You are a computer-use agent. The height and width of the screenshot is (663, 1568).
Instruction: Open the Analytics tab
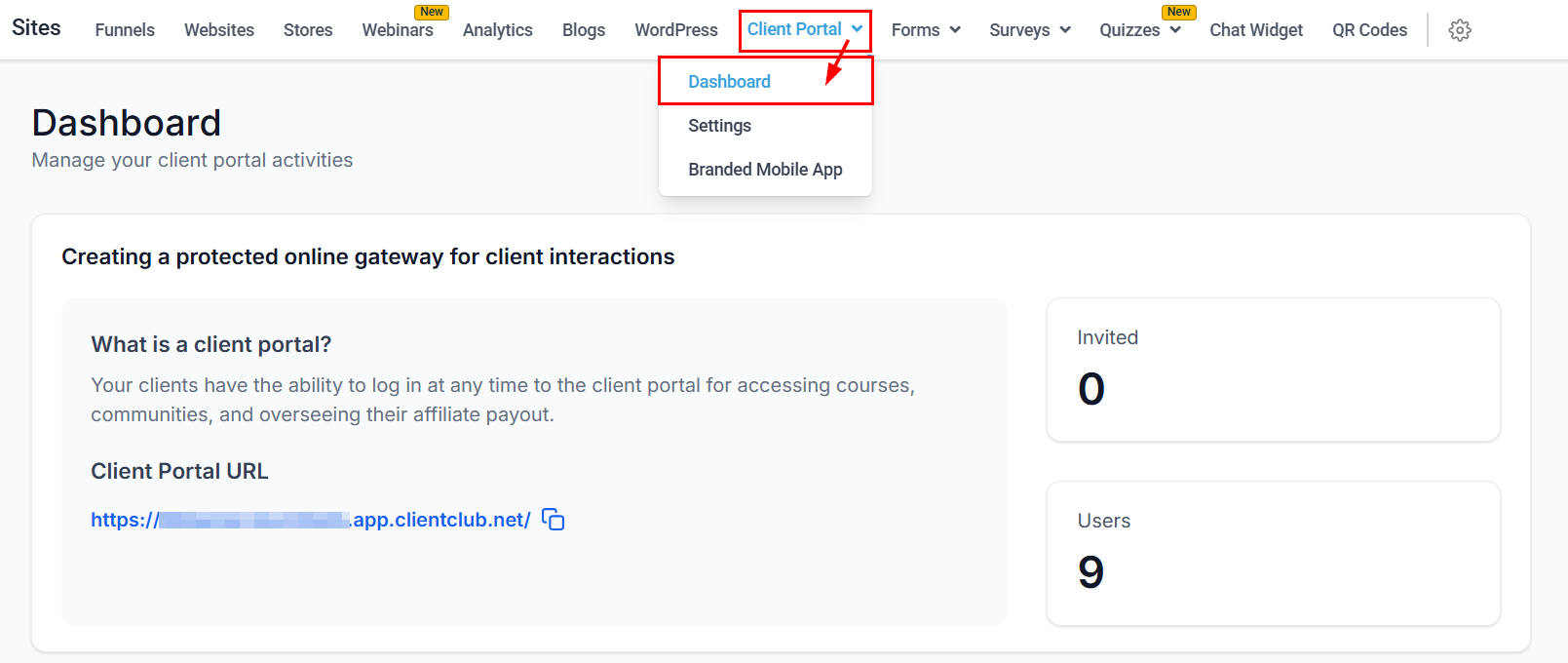(x=497, y=30)
